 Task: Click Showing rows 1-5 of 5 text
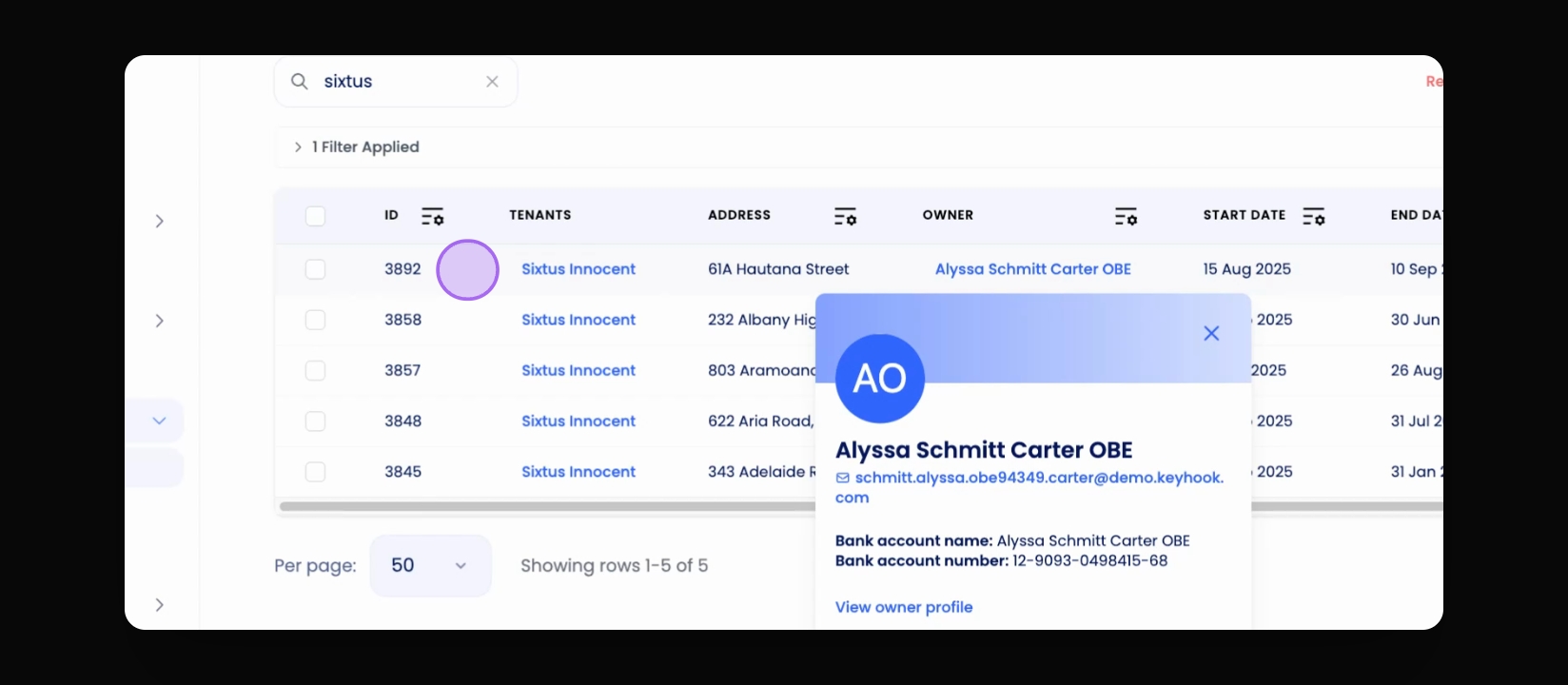(615, 566)
